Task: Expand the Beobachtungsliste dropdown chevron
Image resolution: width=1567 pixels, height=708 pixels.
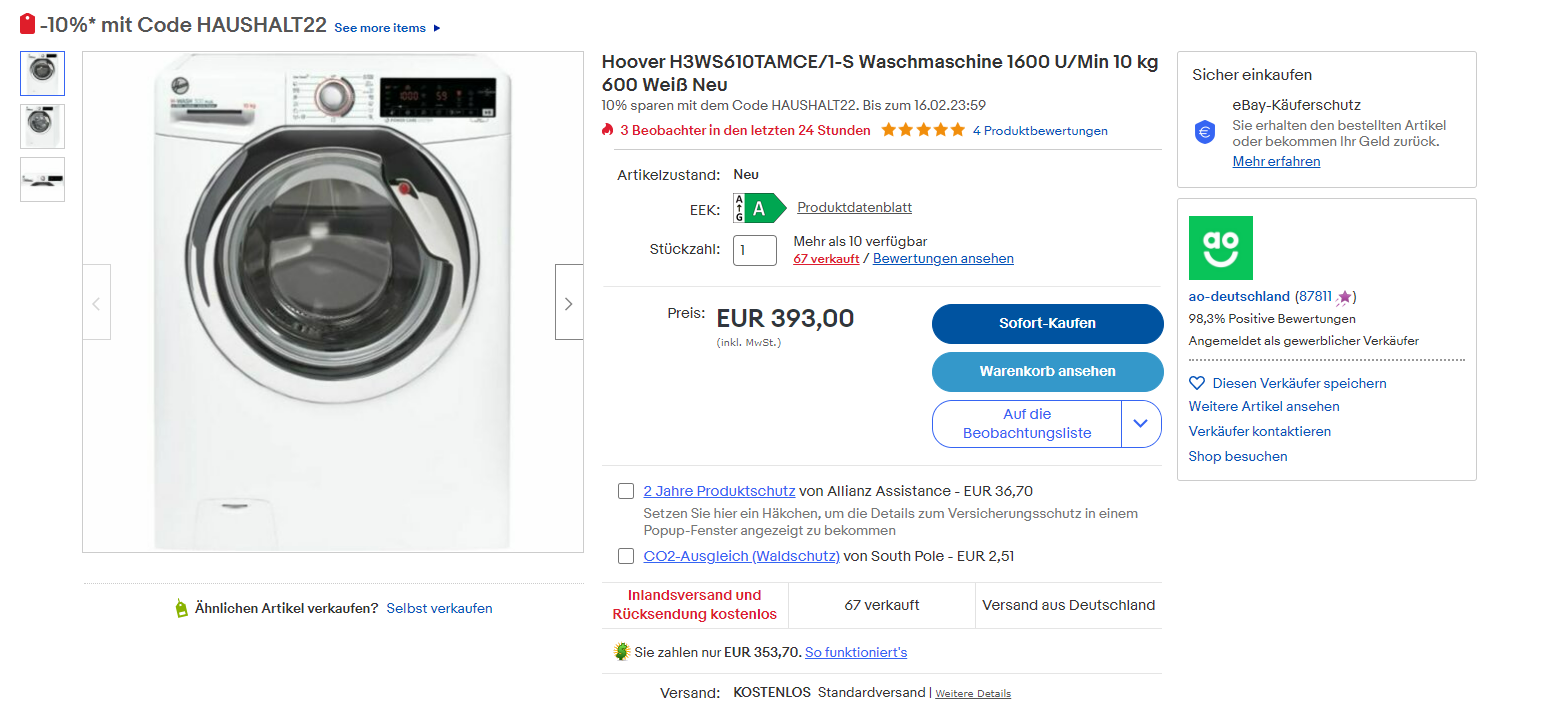Action: coord(1141,424)
